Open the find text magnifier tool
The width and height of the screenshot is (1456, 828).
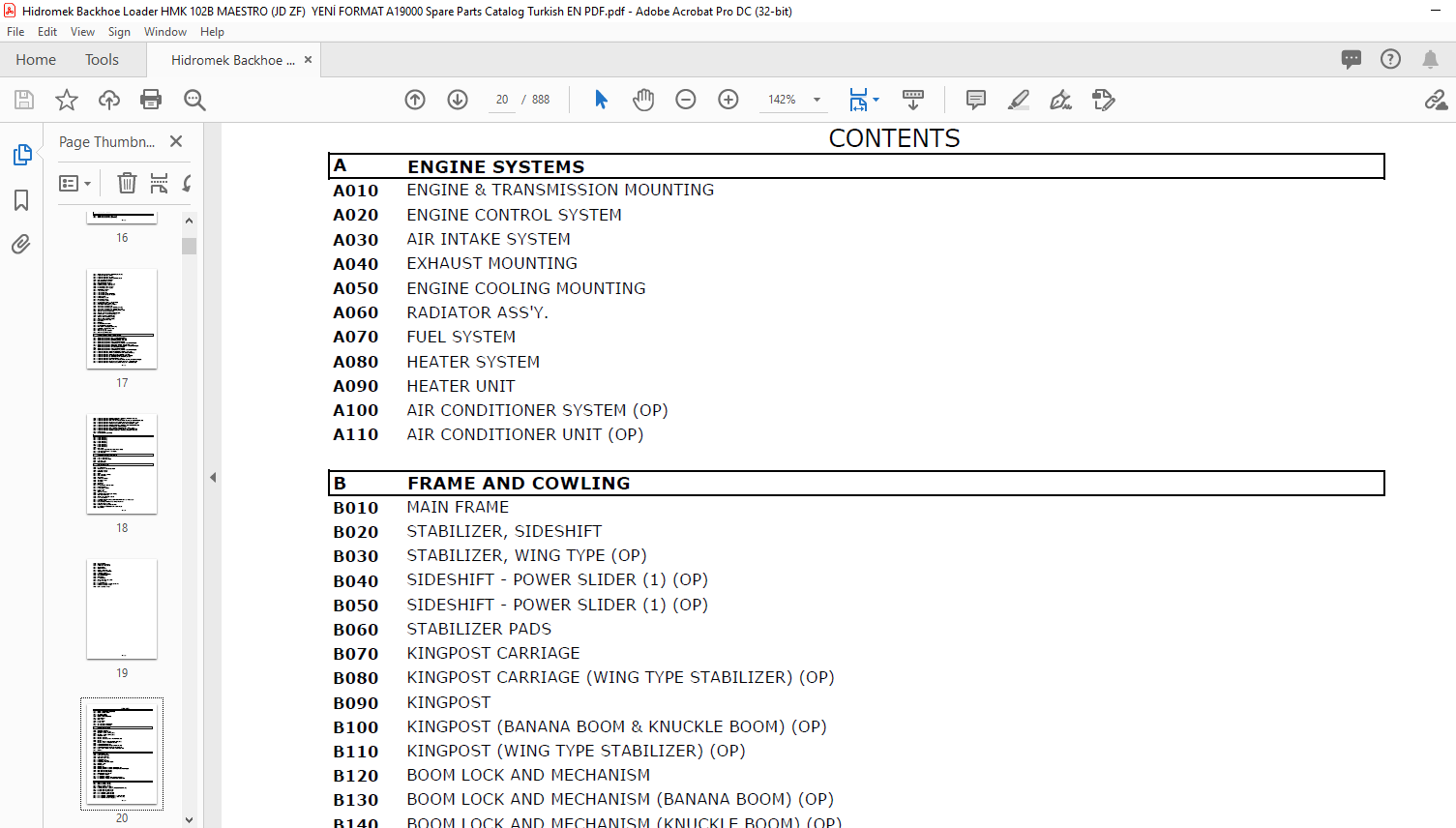(x=194, y=100)
